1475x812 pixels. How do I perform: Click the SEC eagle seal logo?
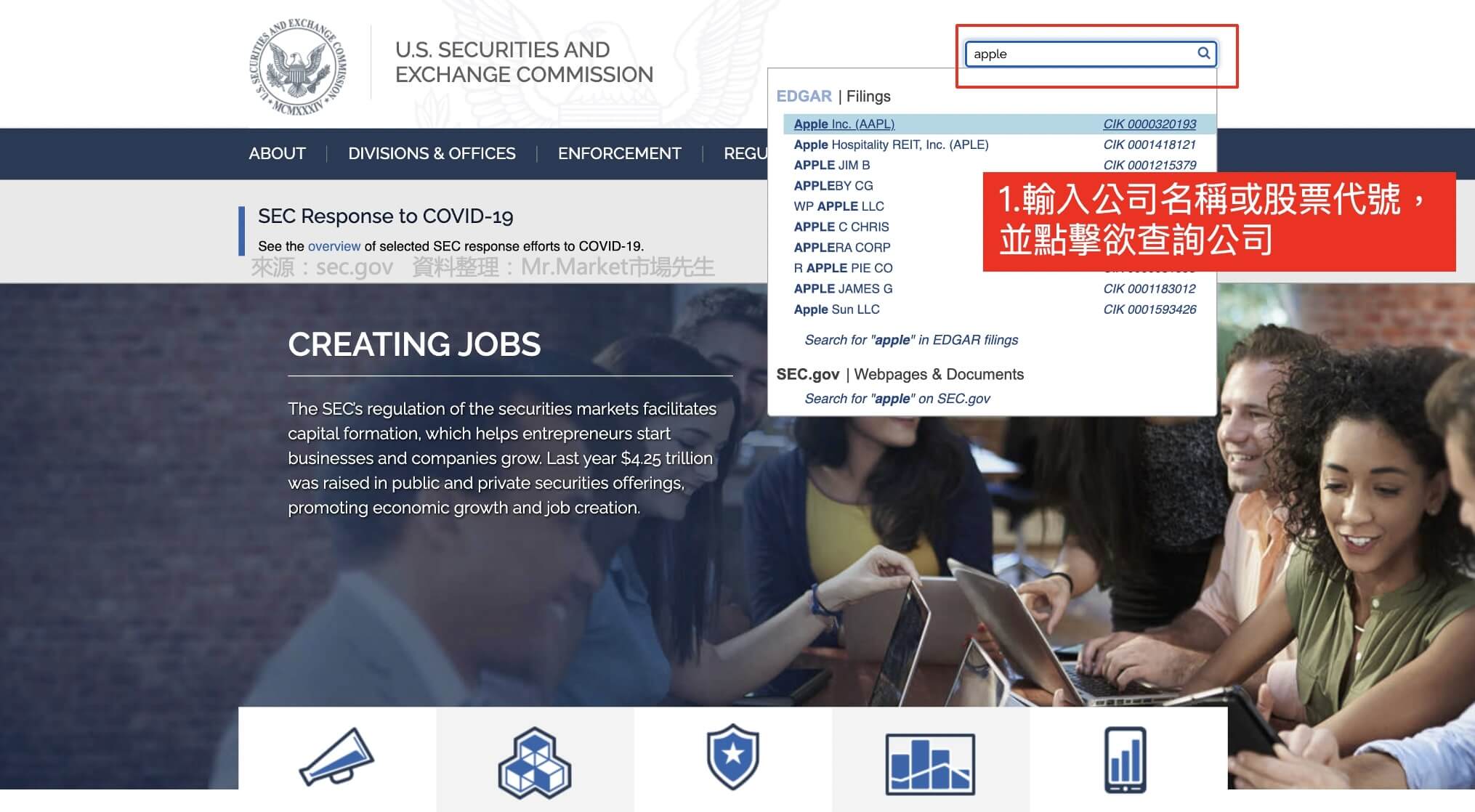(298, 66)
